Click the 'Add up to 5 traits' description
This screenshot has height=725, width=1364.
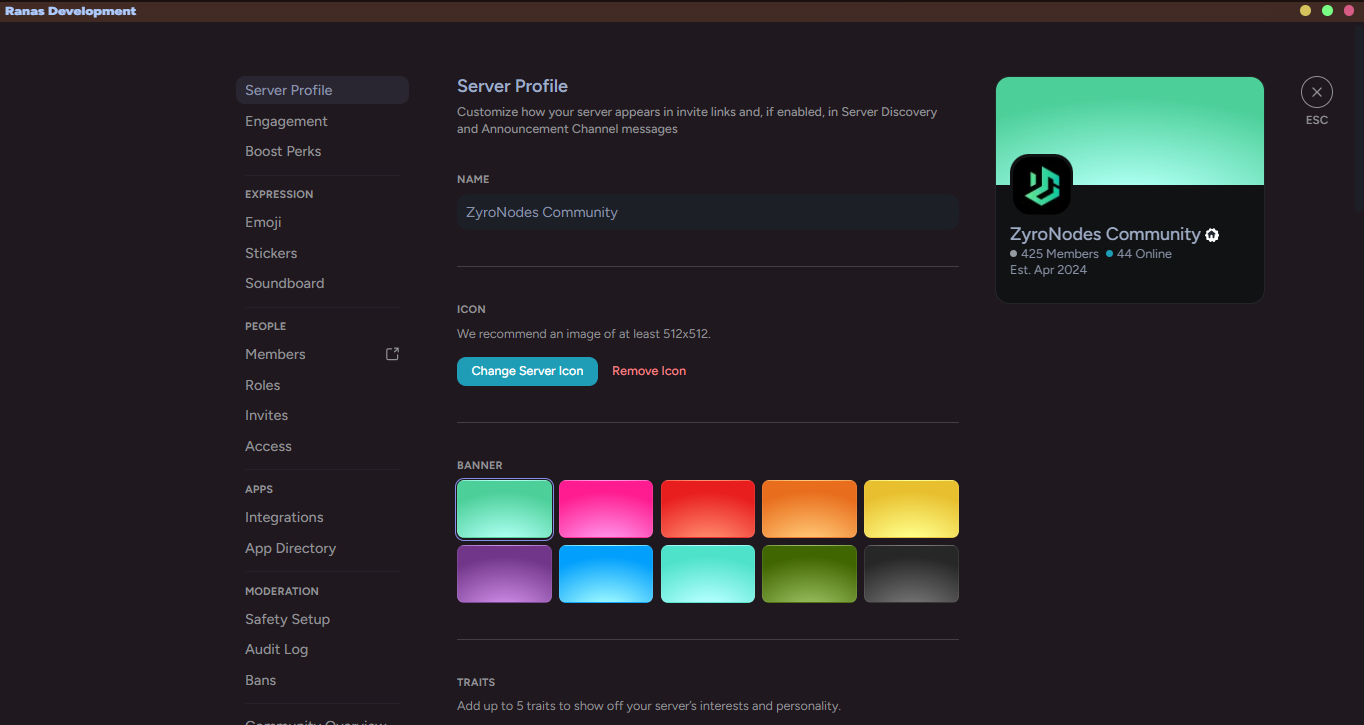[649, 706]
